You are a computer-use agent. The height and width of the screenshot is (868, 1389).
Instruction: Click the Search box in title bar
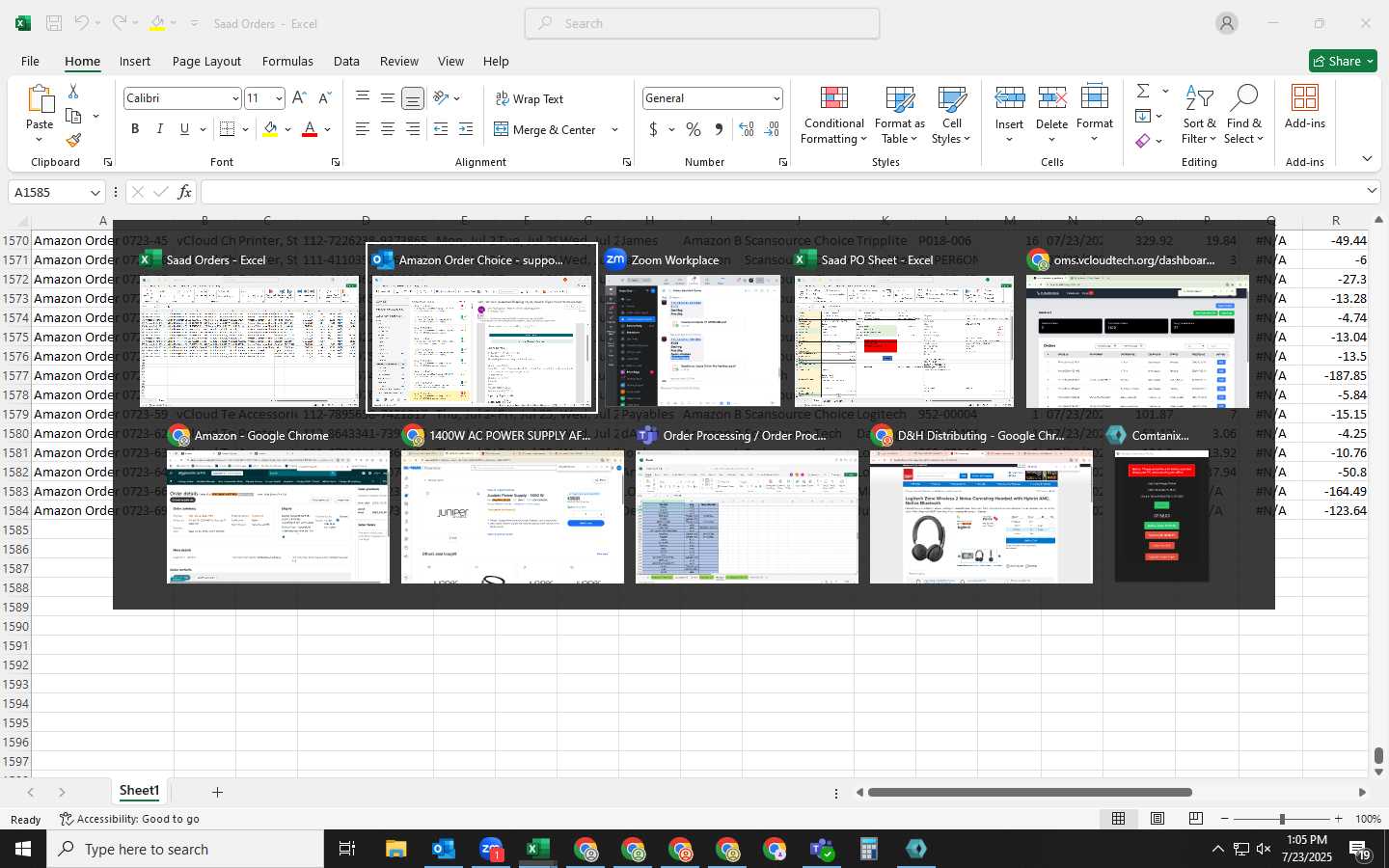702,23
